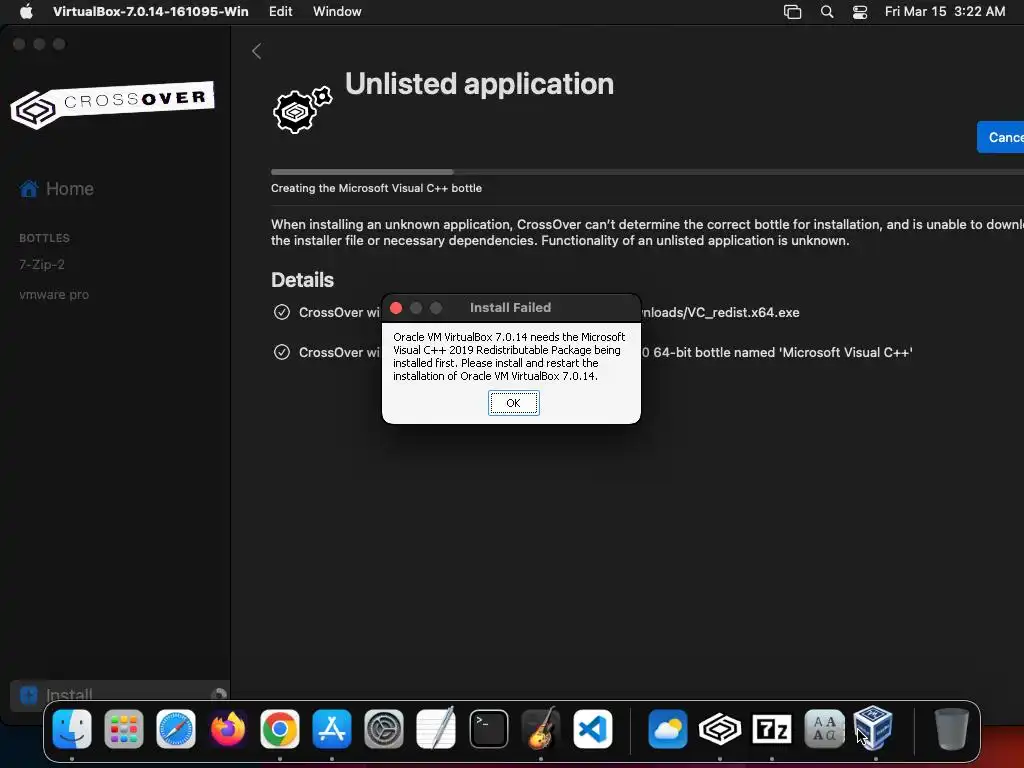Open Control Center in menu bar

click(x=860, y=12)
